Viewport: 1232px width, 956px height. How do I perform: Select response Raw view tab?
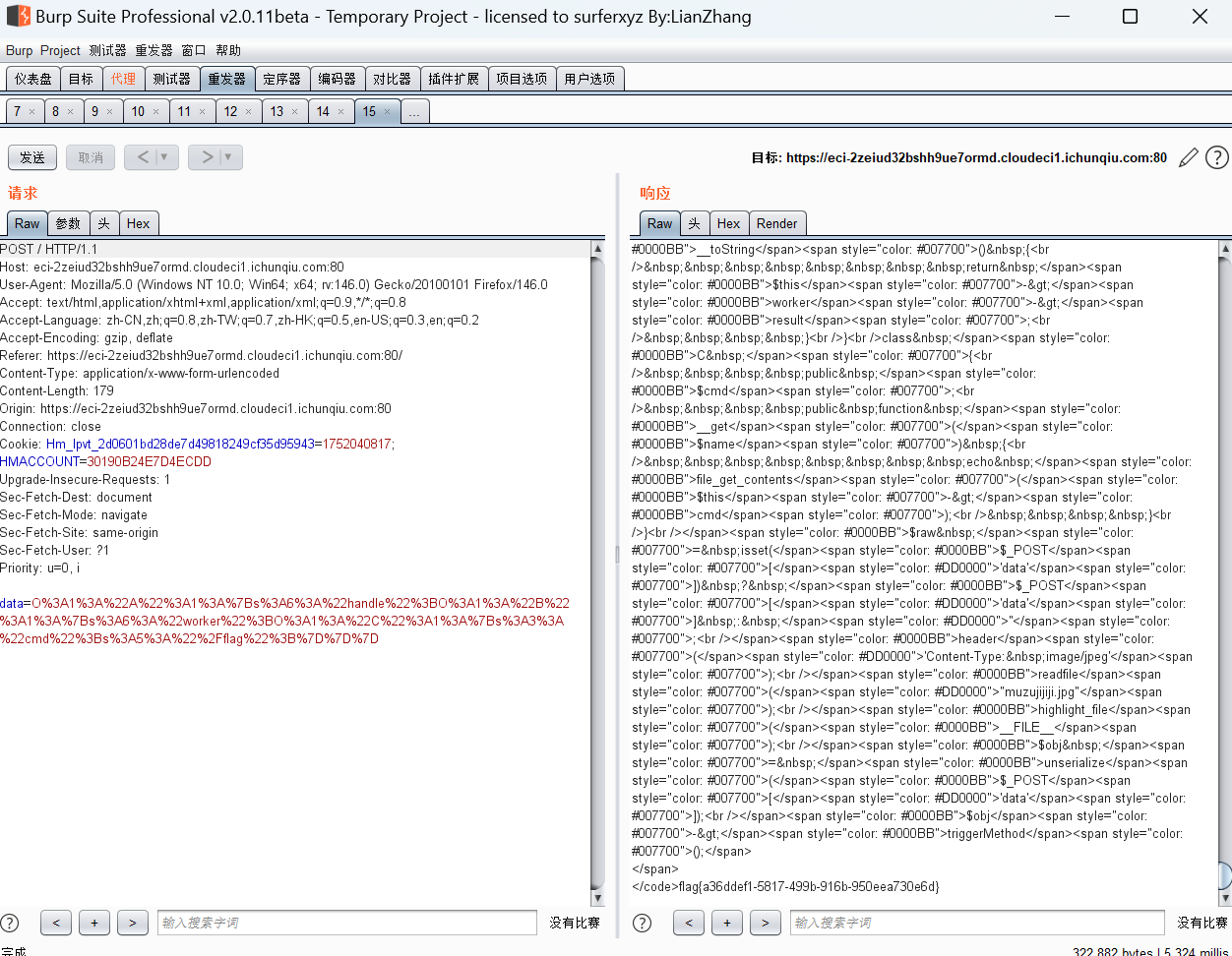pyautogui.click(x=659, y=223)
